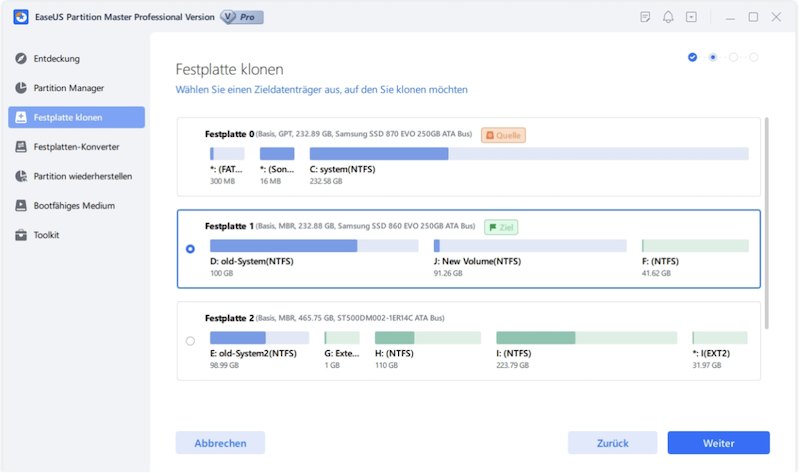The width and height of the screenshot is (800, 473).
Task: Click the I: (NTFS) 223.79 GB partition bar
Action: 586,338
